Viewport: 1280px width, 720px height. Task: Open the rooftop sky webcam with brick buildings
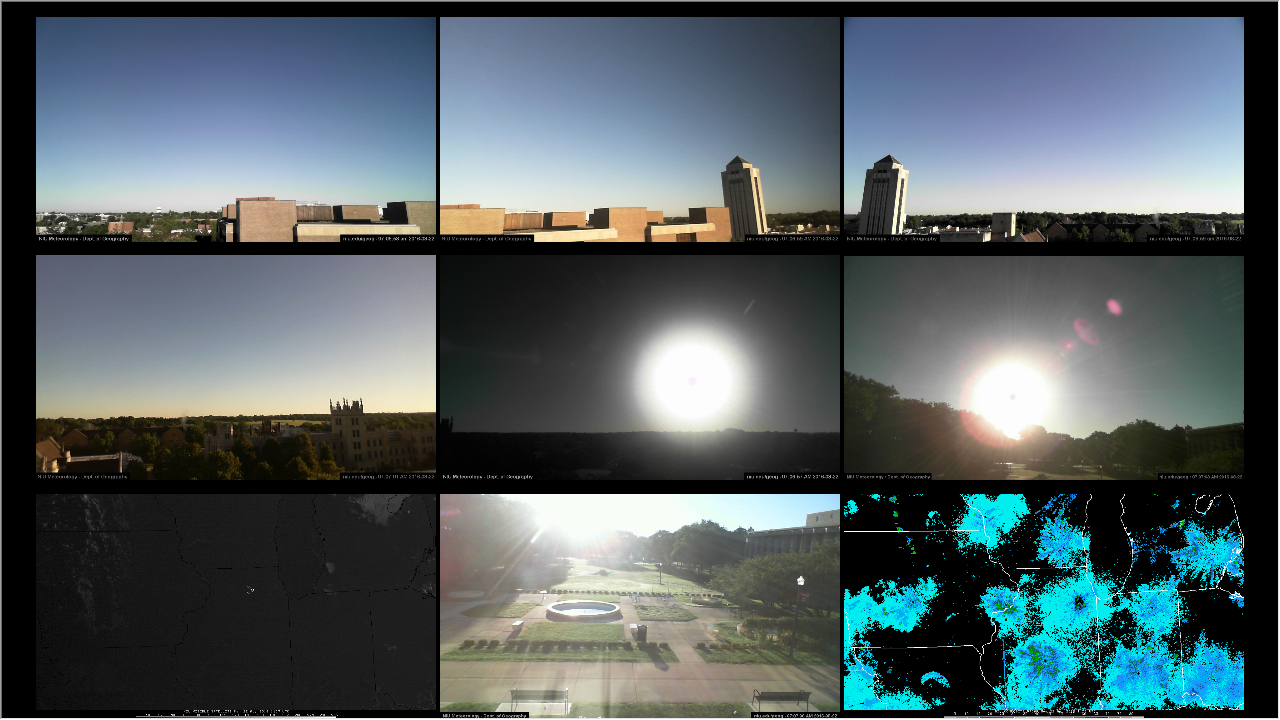(x=236, y=129)
